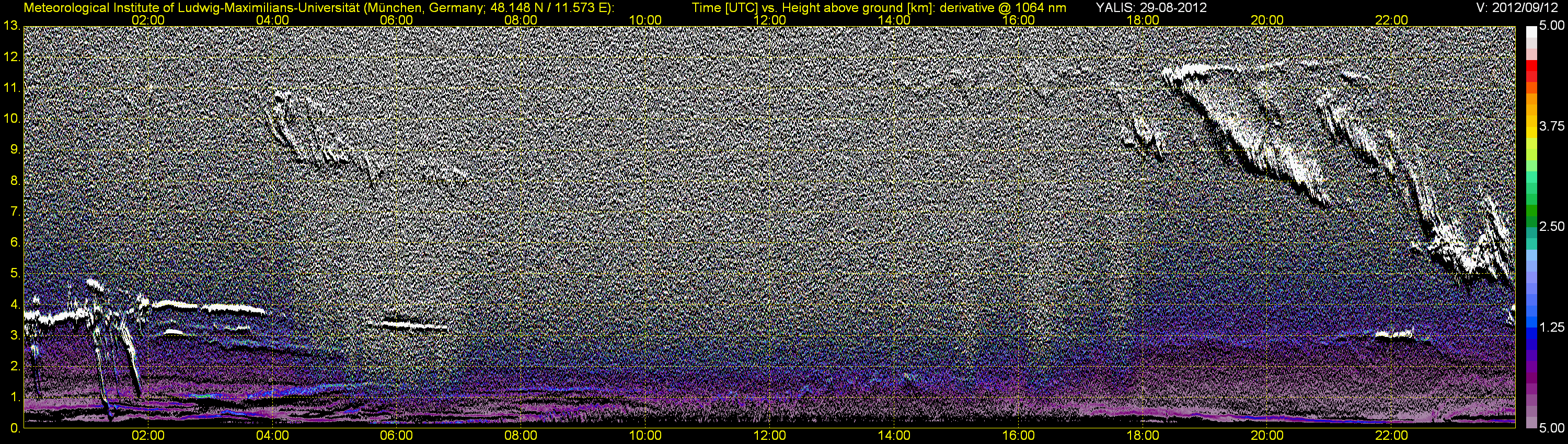
Task: Click 22:00 on the upper time axis
Action: [x=1391, y=20]
